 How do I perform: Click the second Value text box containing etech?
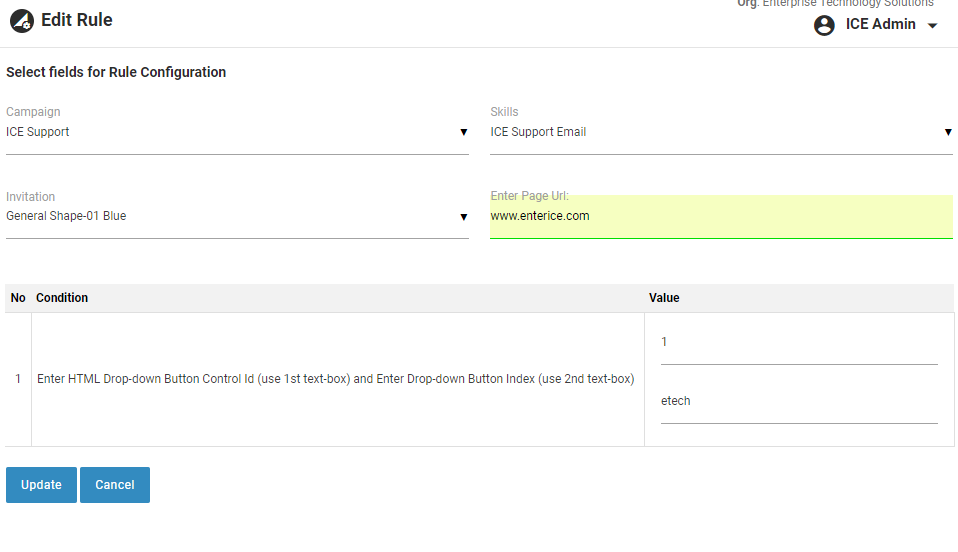(798, 402)
